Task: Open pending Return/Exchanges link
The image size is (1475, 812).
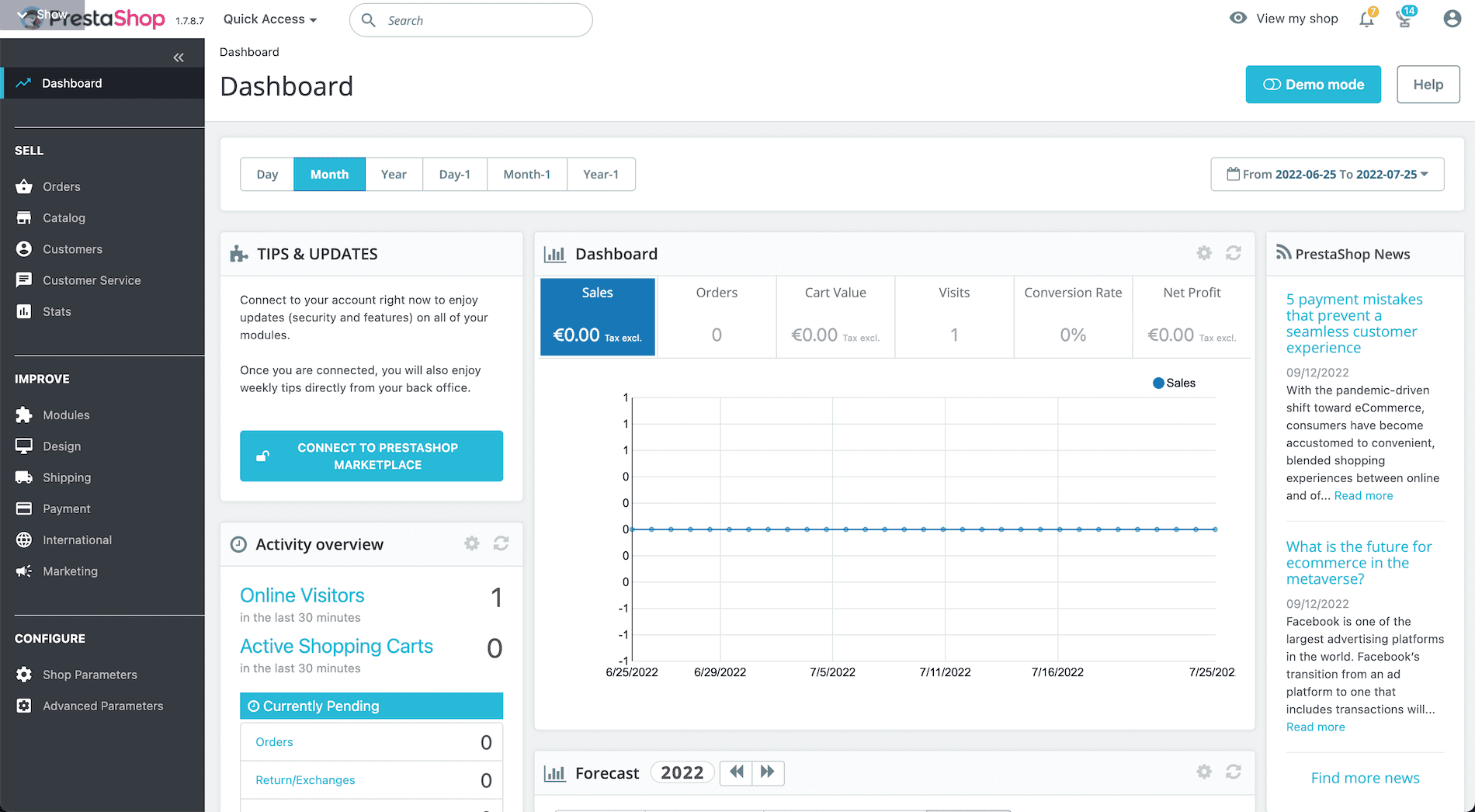Action: click(x=305, y=780)
